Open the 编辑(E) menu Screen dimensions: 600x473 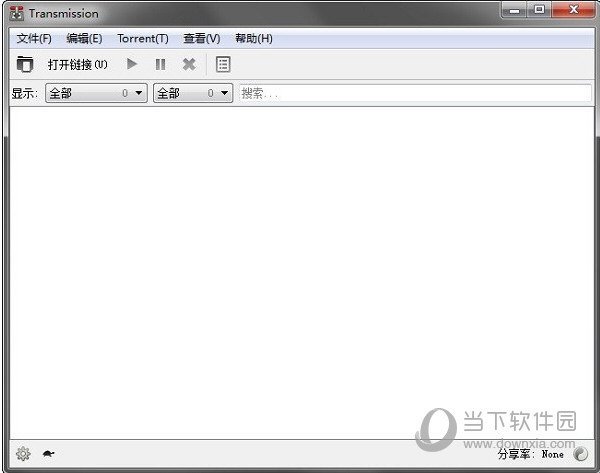tap(84, 38)
